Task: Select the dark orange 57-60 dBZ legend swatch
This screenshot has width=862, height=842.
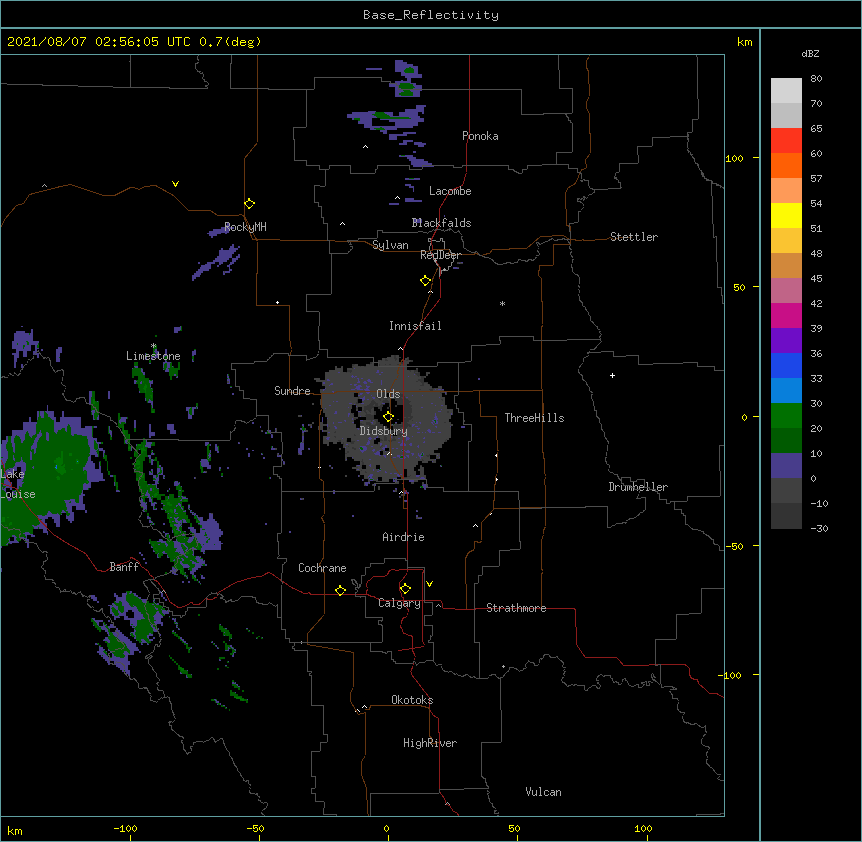Action: pos(786,165)
